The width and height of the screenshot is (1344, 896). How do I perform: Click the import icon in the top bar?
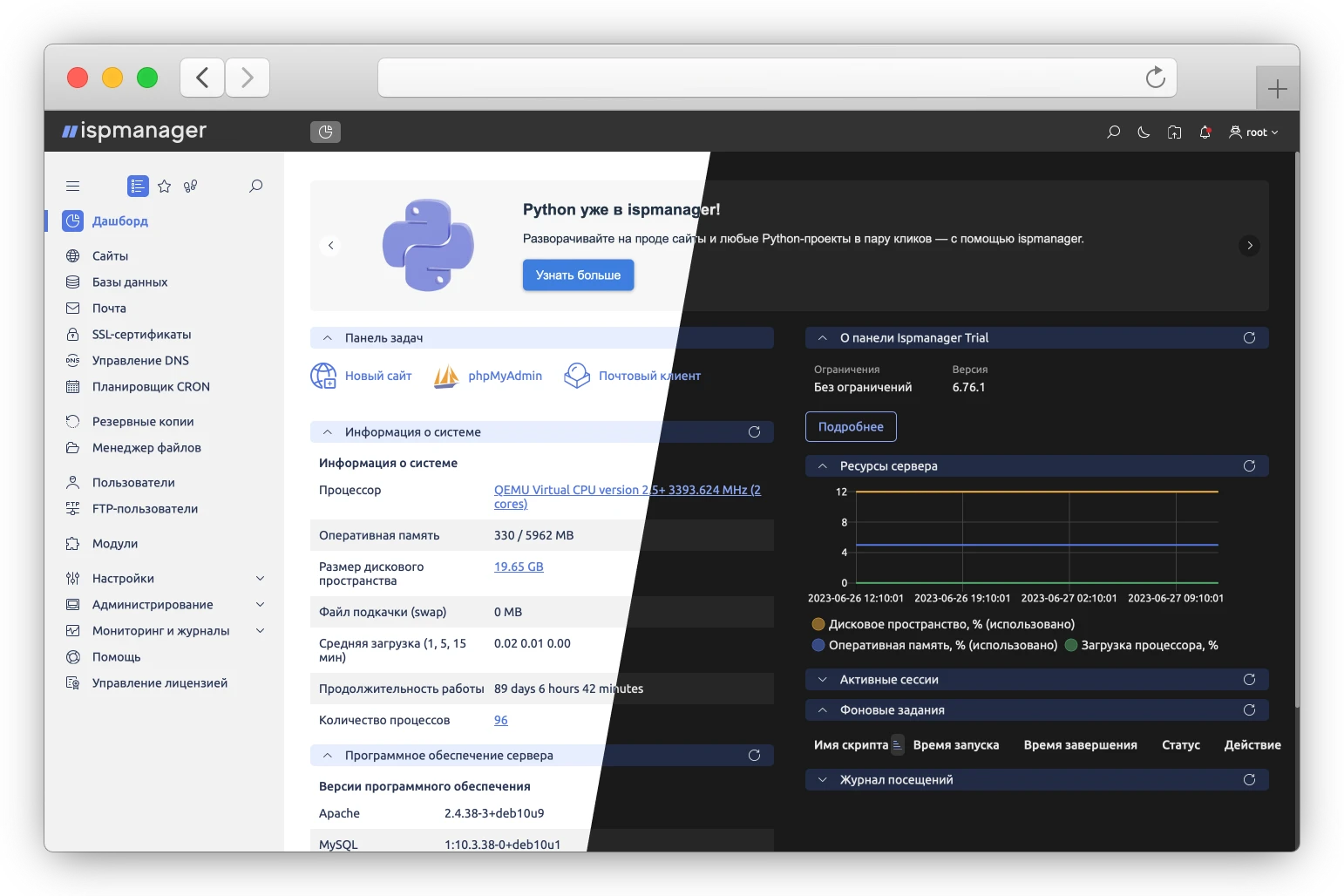click(x=1174, y=132)
